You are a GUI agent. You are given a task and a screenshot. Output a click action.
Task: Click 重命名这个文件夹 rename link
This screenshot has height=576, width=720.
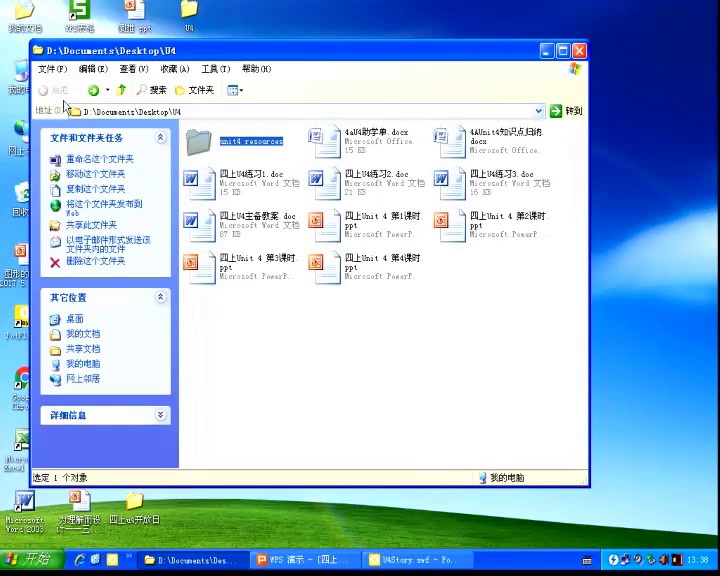tap(99, 159)
